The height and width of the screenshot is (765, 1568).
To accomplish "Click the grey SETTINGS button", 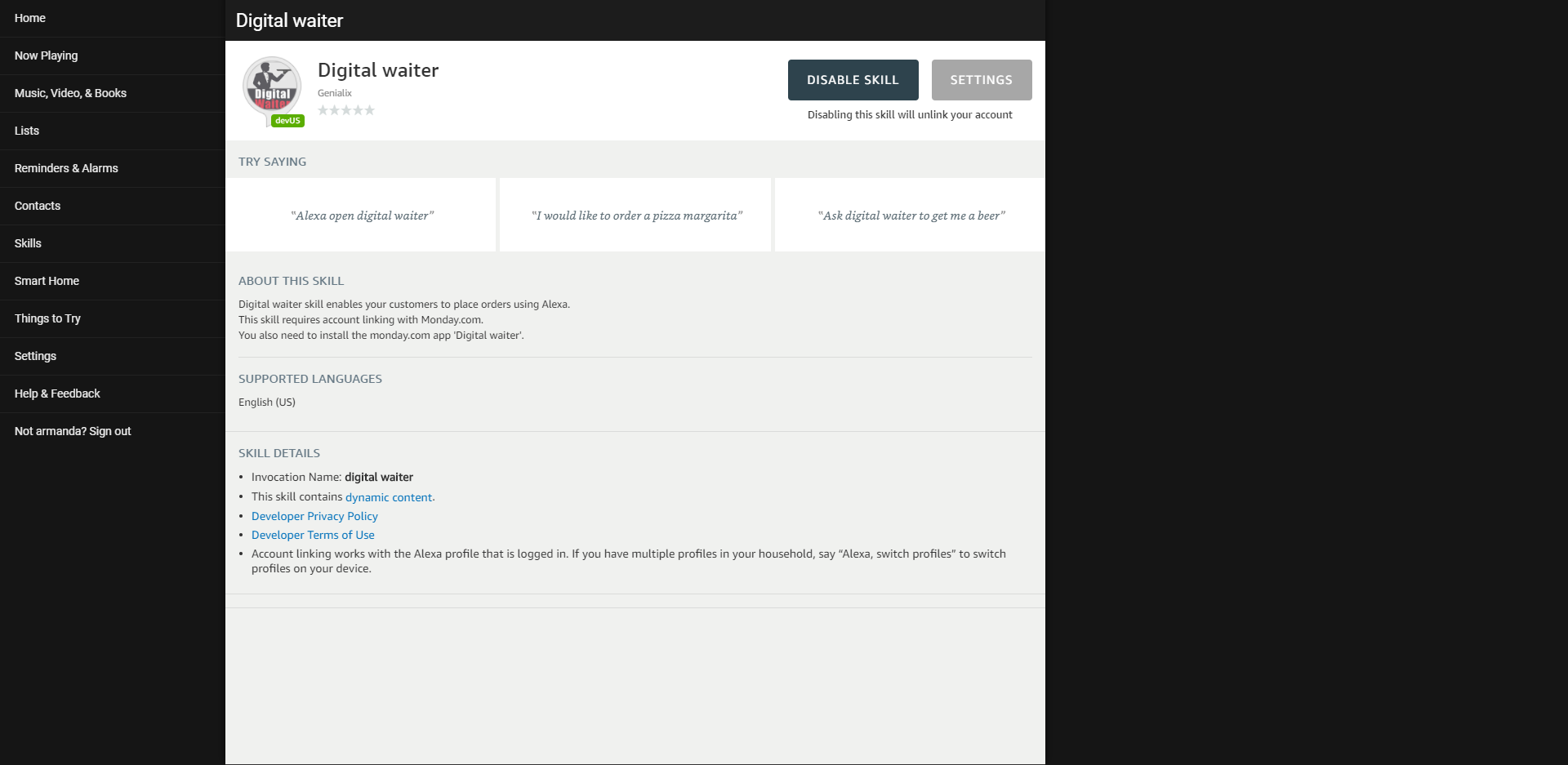I will tap(982, 80).
